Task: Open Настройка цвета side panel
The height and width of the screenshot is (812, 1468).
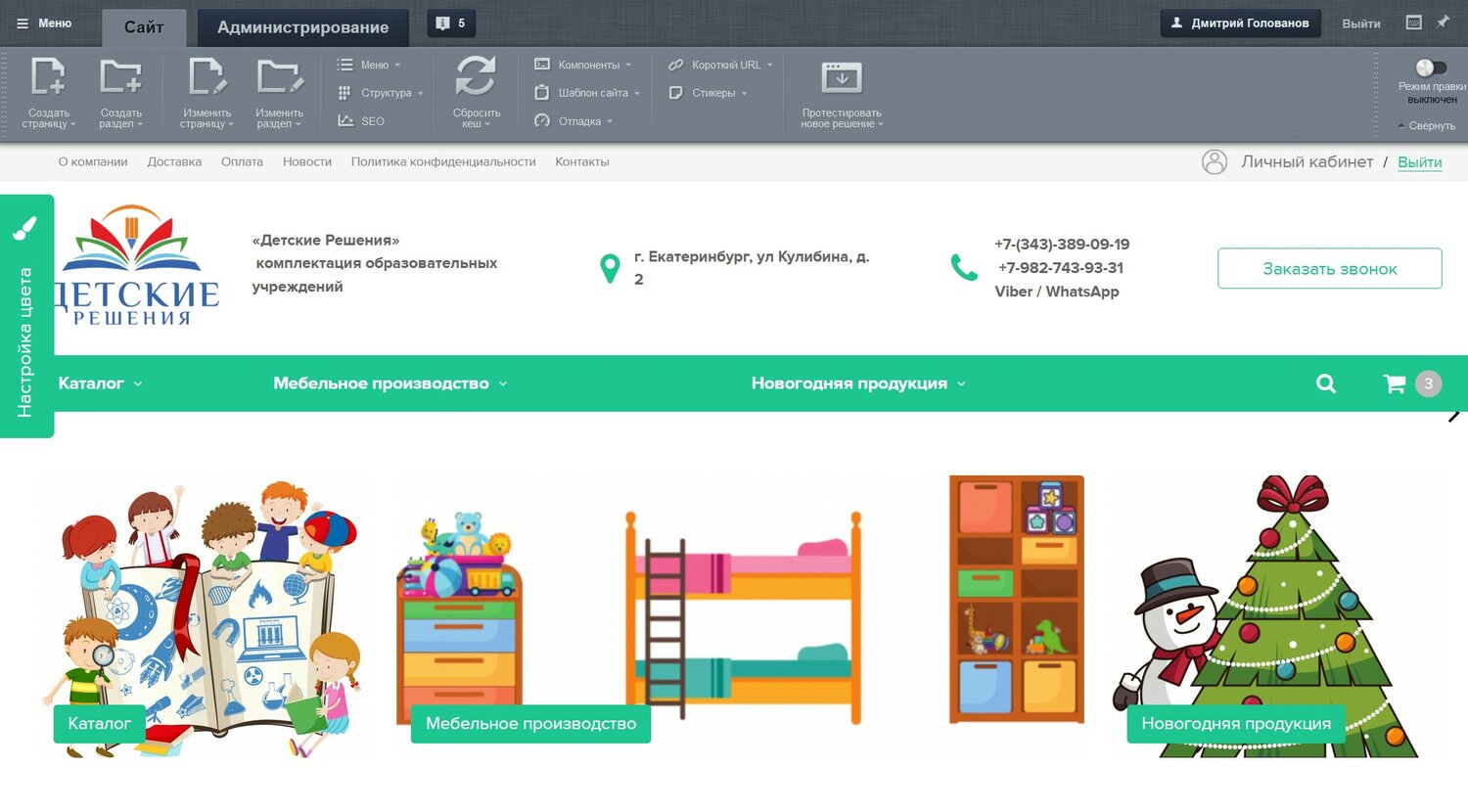Action: click(x=26, y=316)
